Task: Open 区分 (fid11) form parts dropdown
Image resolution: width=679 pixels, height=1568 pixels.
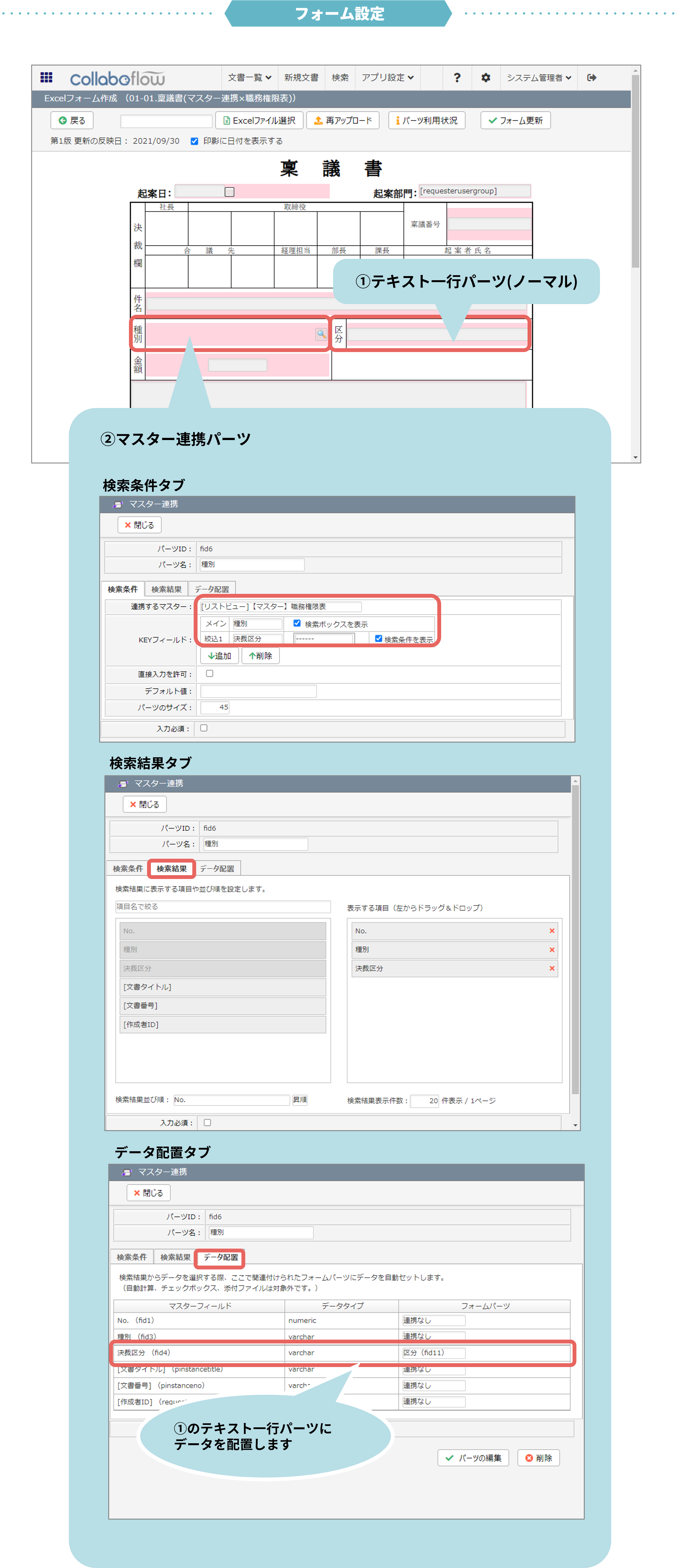Action: (x=433, y=1353)
